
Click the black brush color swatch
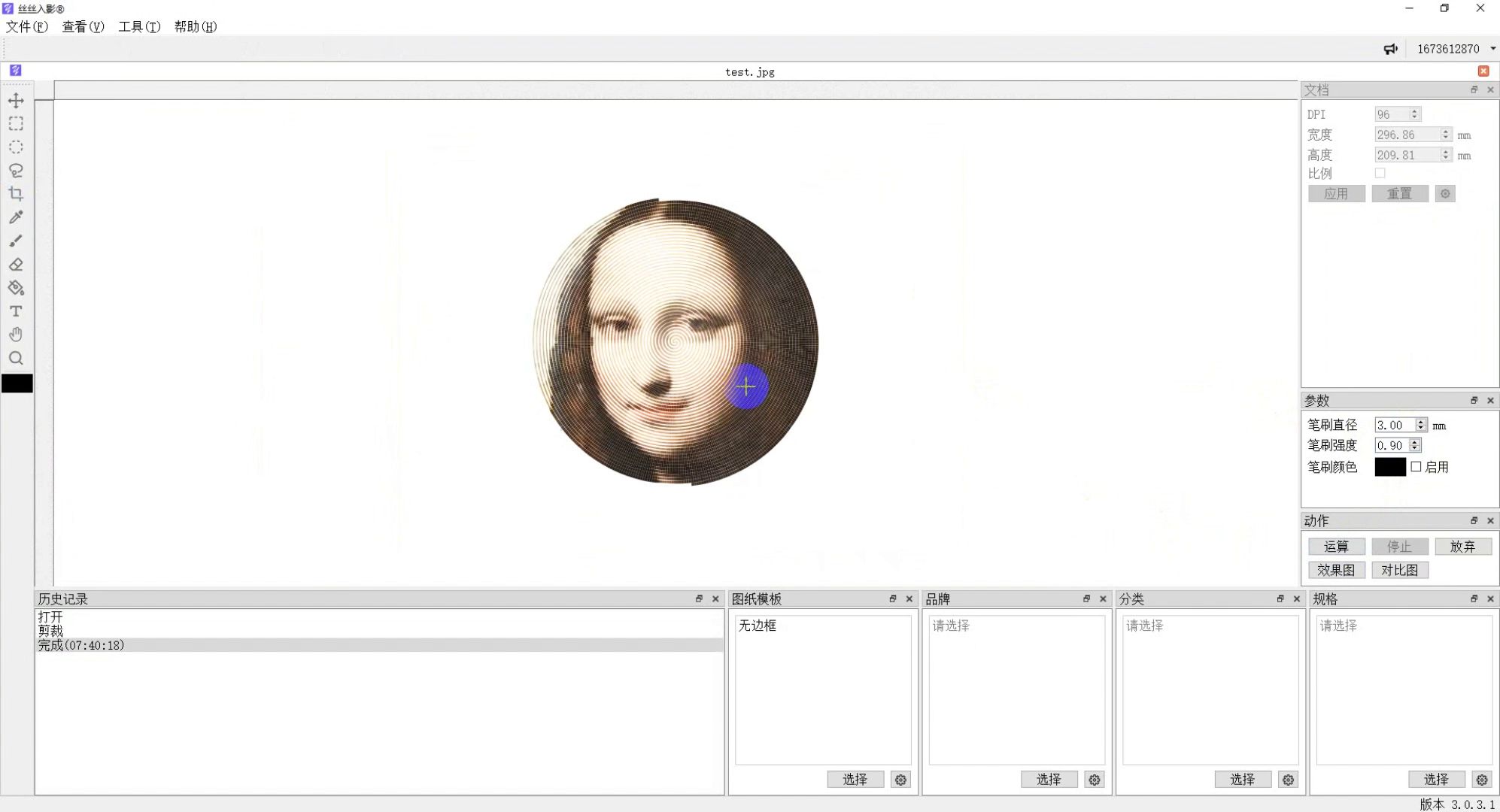coord(1389,467)
